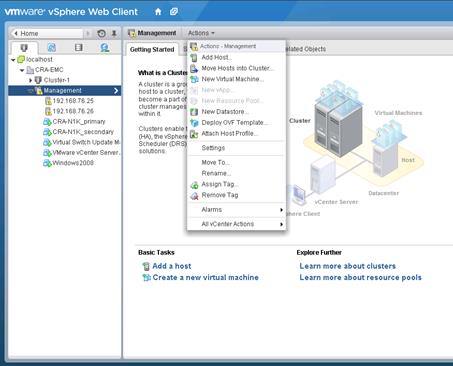This screenshot has width=453, height=366.
Task: Open Learn more about resource pools link
Action: pos(360,277)
